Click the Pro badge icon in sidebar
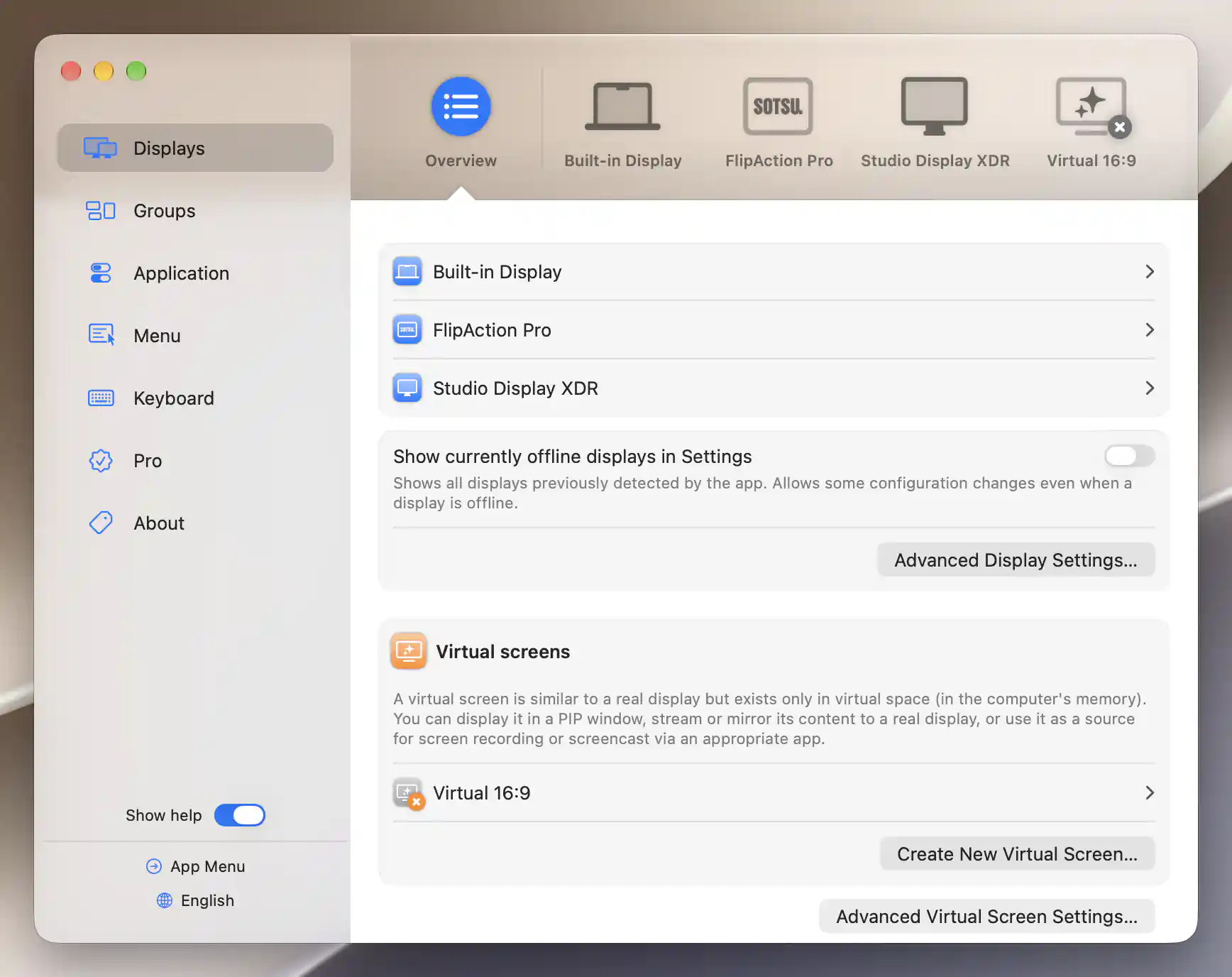 point(101,461)
